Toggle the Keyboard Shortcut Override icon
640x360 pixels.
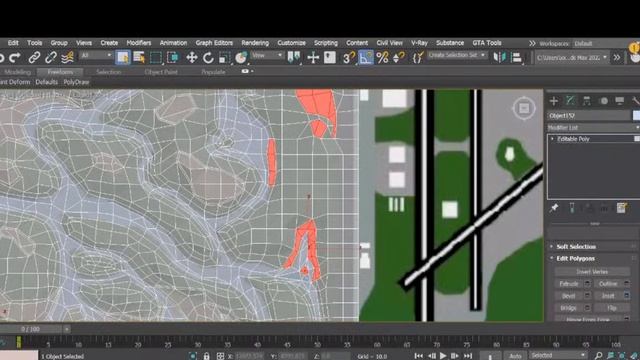tap(330, 58)
